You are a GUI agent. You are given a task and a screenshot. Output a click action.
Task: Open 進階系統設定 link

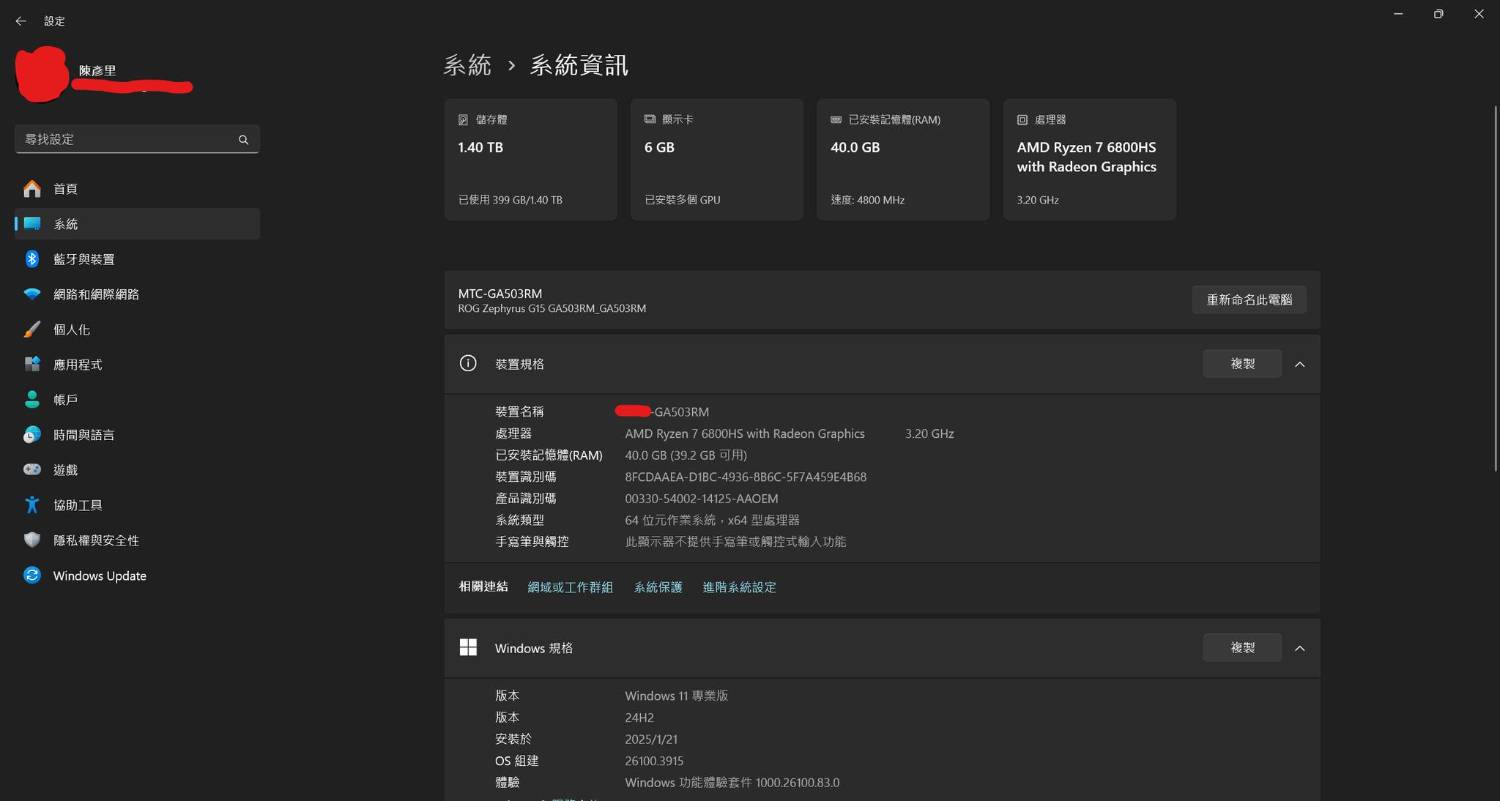739,587
